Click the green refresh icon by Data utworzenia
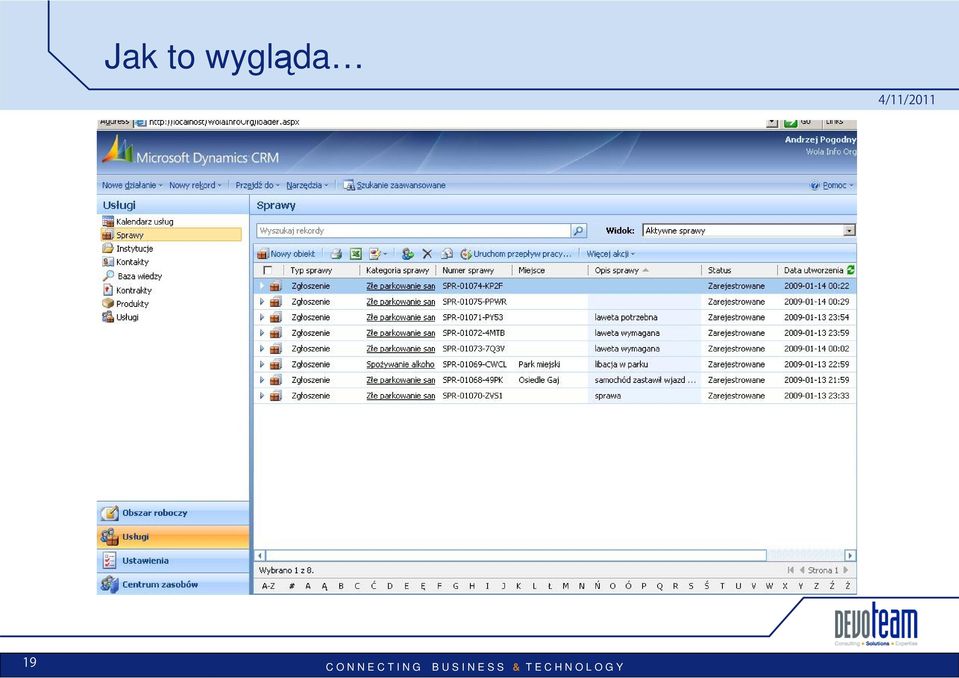Viewport: 959px width, 678px height. pyautogui.click(x=851, y=270)
